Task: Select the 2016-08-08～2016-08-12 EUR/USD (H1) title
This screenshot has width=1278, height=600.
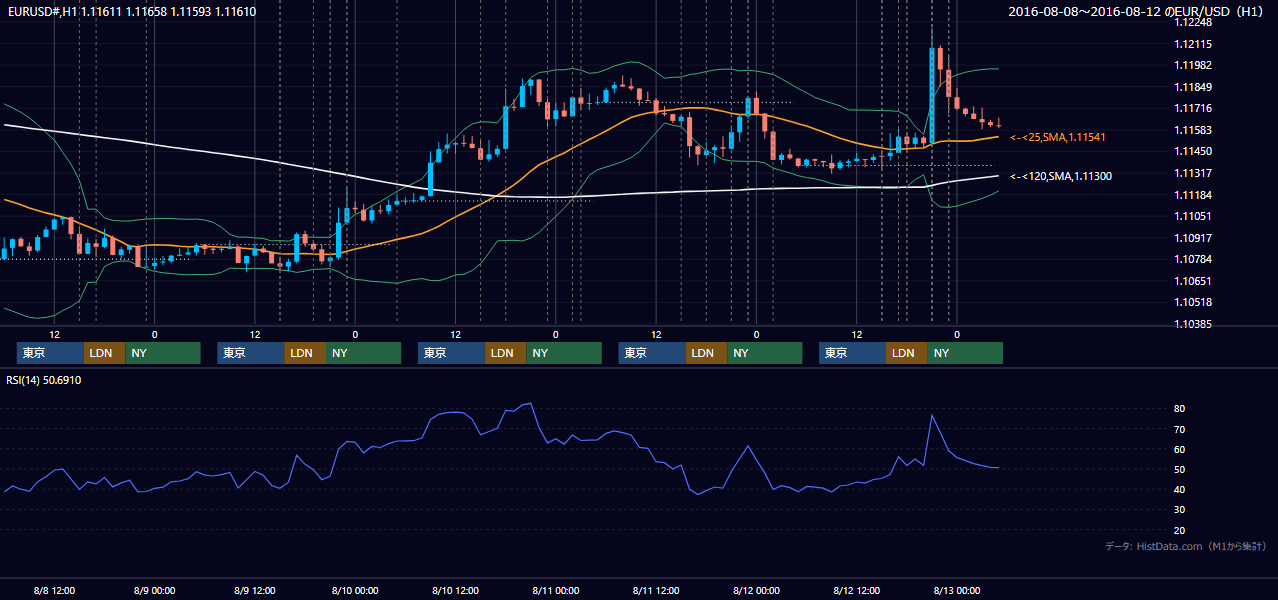Action: 1136,12
